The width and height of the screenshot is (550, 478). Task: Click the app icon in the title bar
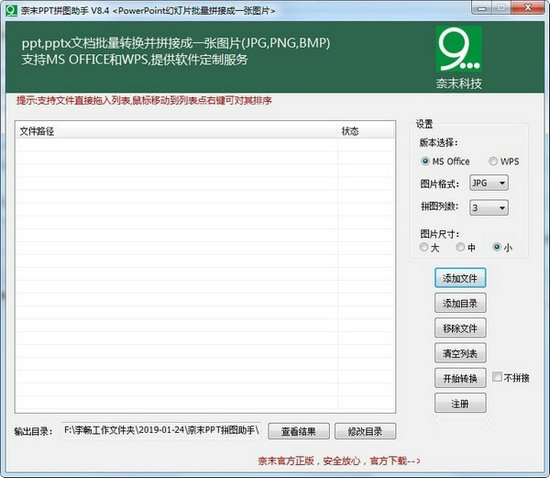pos(11,10)
